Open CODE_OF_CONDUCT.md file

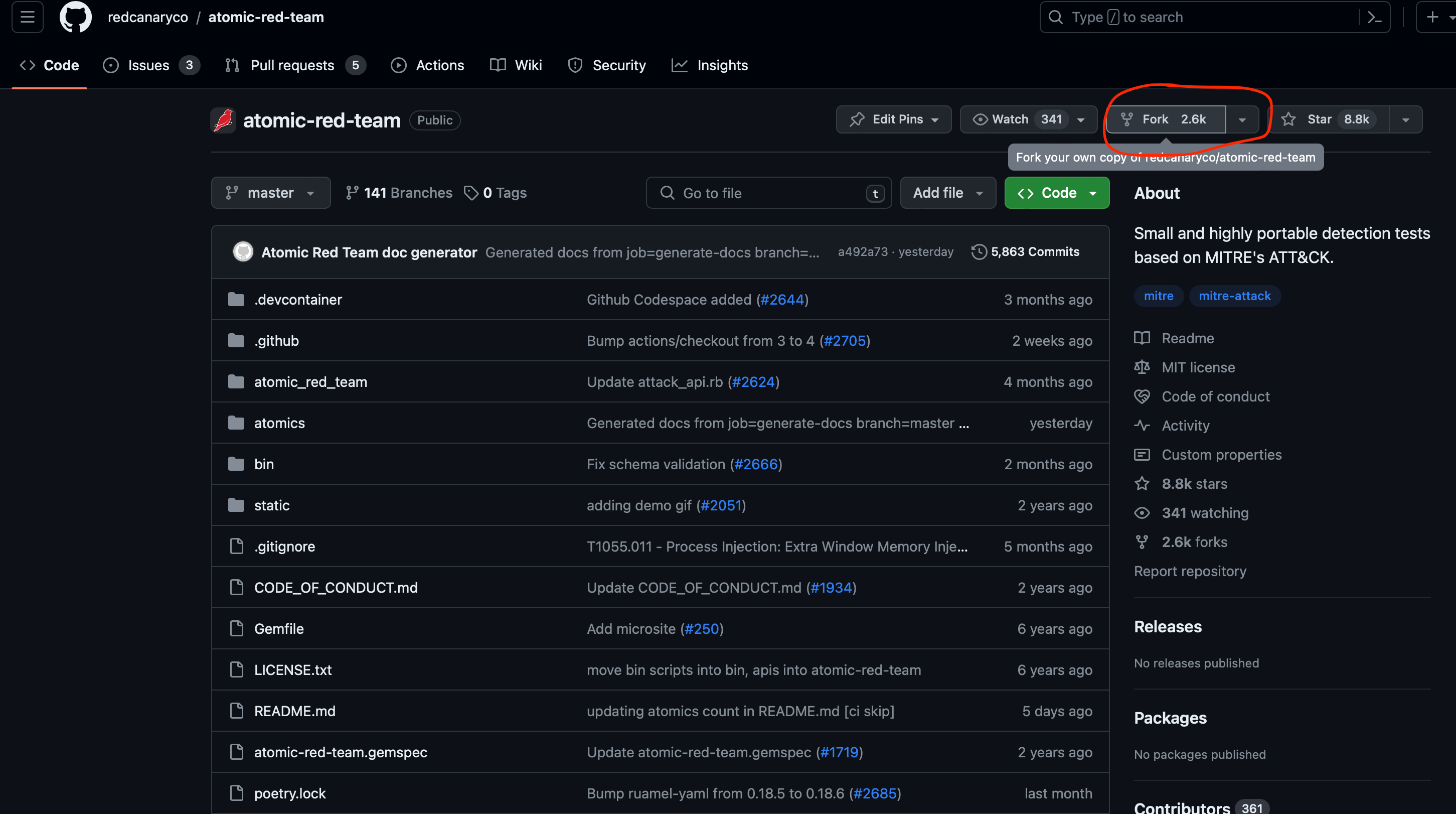coord(336,587)
